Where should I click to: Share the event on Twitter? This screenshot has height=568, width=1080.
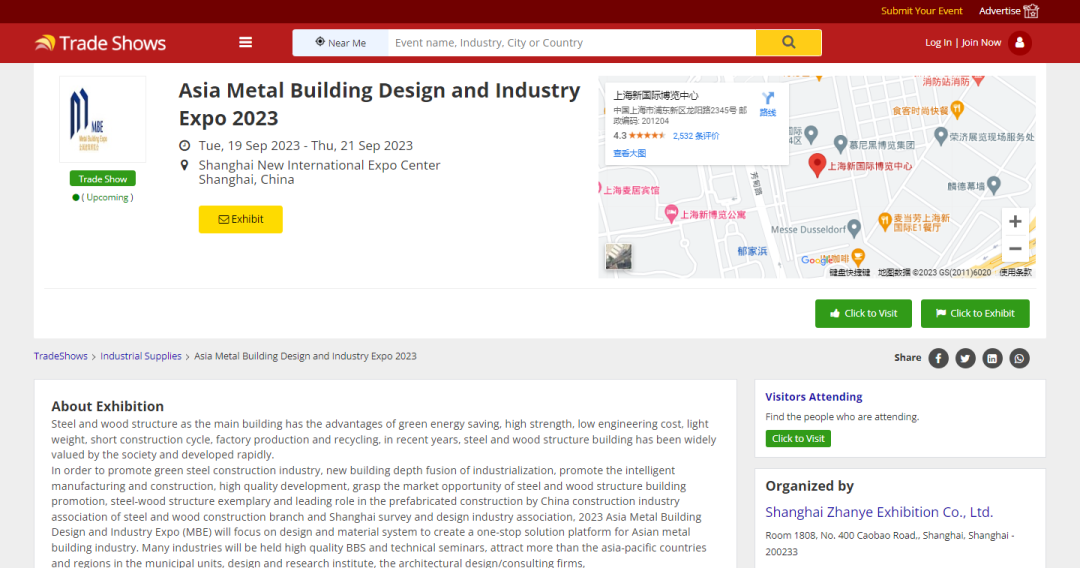click(x=965, y=358)
